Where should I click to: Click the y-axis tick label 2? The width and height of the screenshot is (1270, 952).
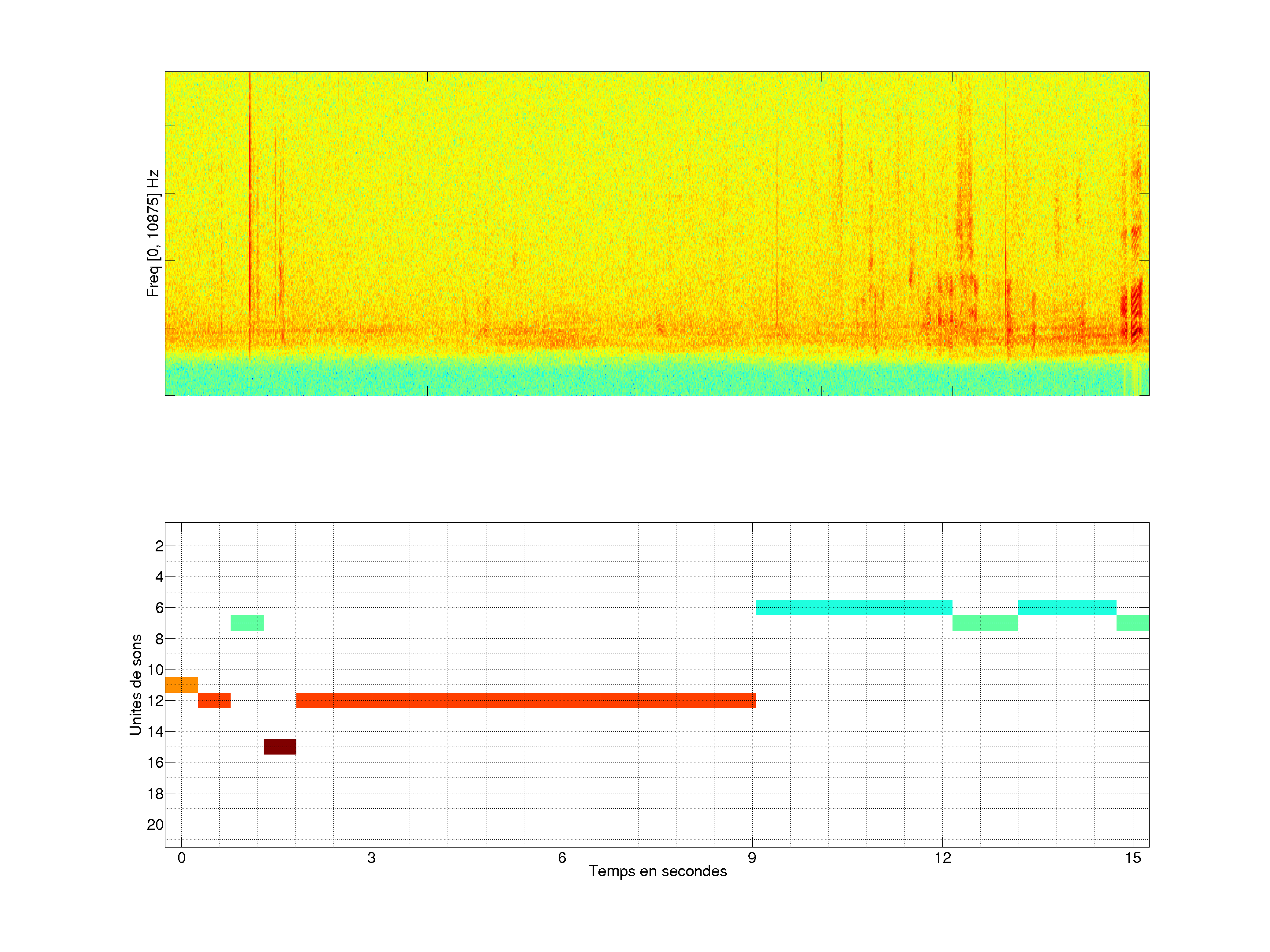(x=159, y=546)
